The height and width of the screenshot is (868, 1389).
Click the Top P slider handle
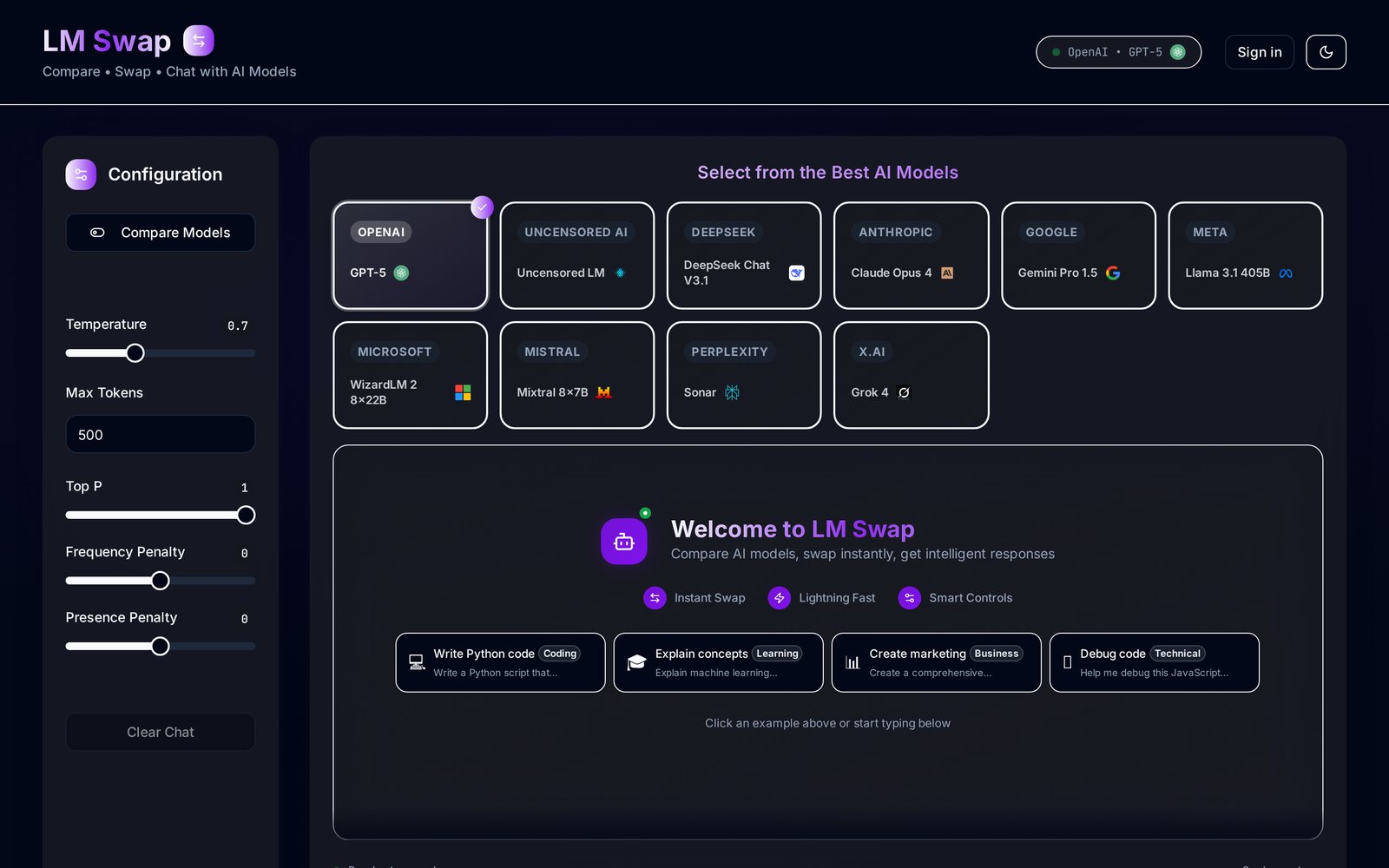click(246, 515)
